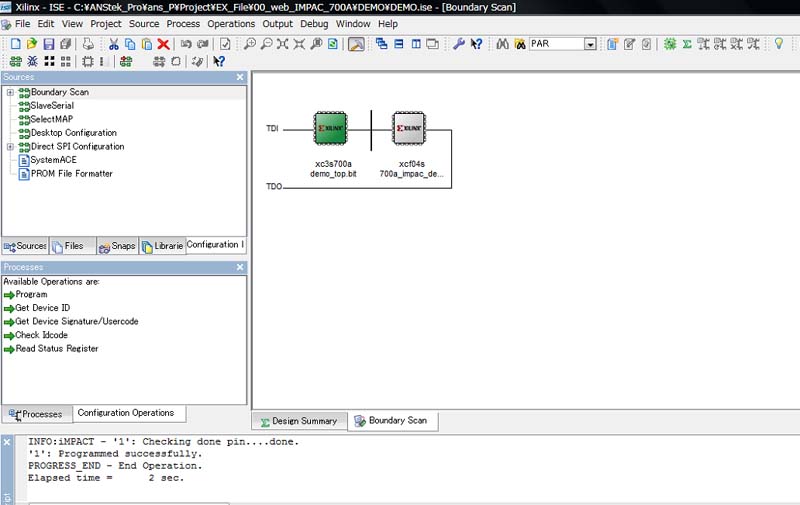
Task: Click the green gear Implement icon
Action: pyautogui.click(x=670, y=44)
